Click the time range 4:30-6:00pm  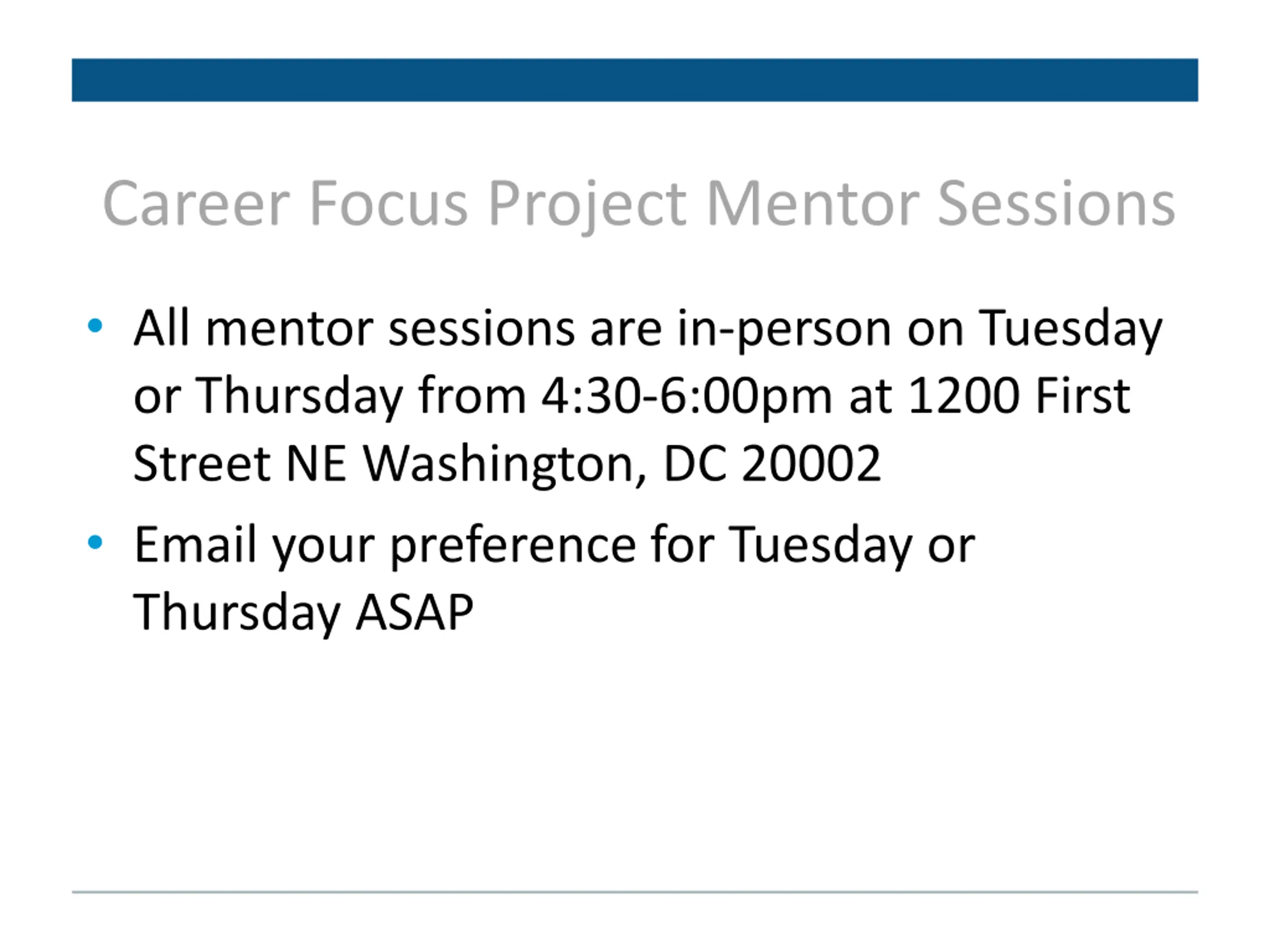pyautogui.click(x=687, y=395)
